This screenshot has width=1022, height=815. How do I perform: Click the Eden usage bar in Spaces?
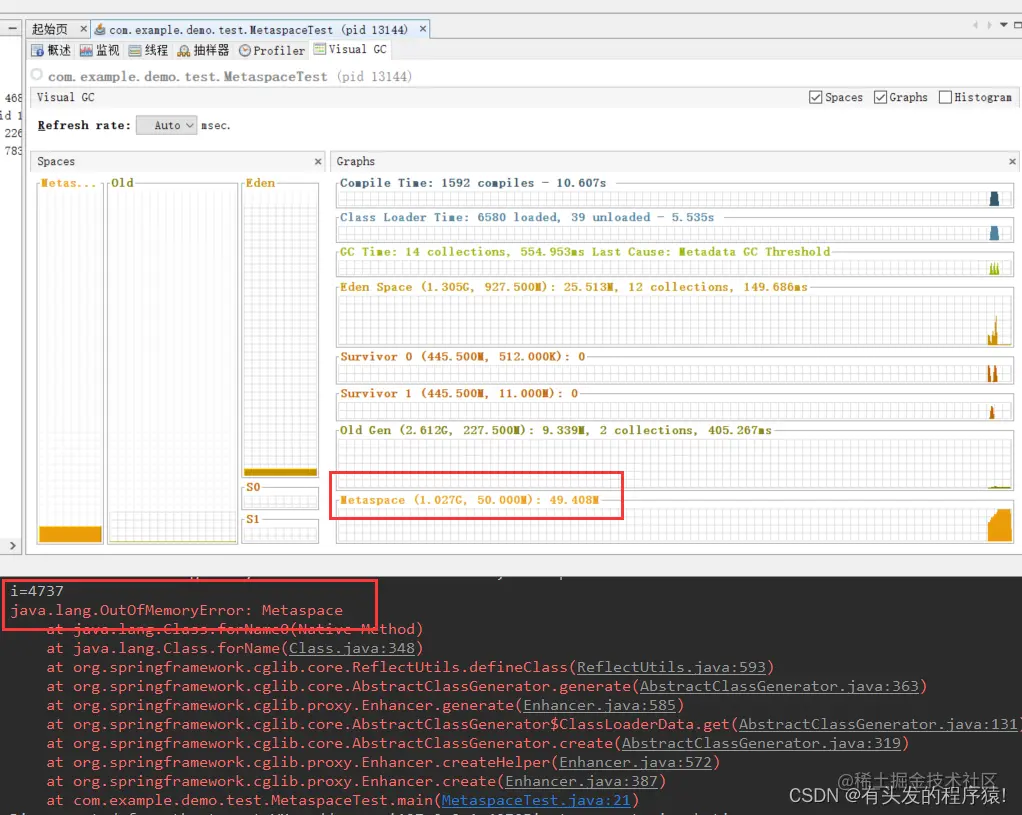[280, 472]
